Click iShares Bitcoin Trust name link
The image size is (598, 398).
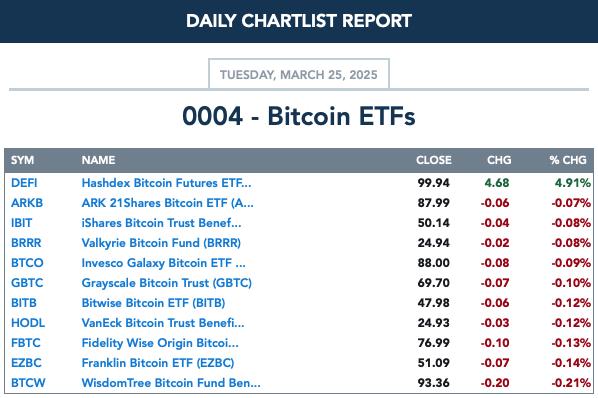point(161,223)
